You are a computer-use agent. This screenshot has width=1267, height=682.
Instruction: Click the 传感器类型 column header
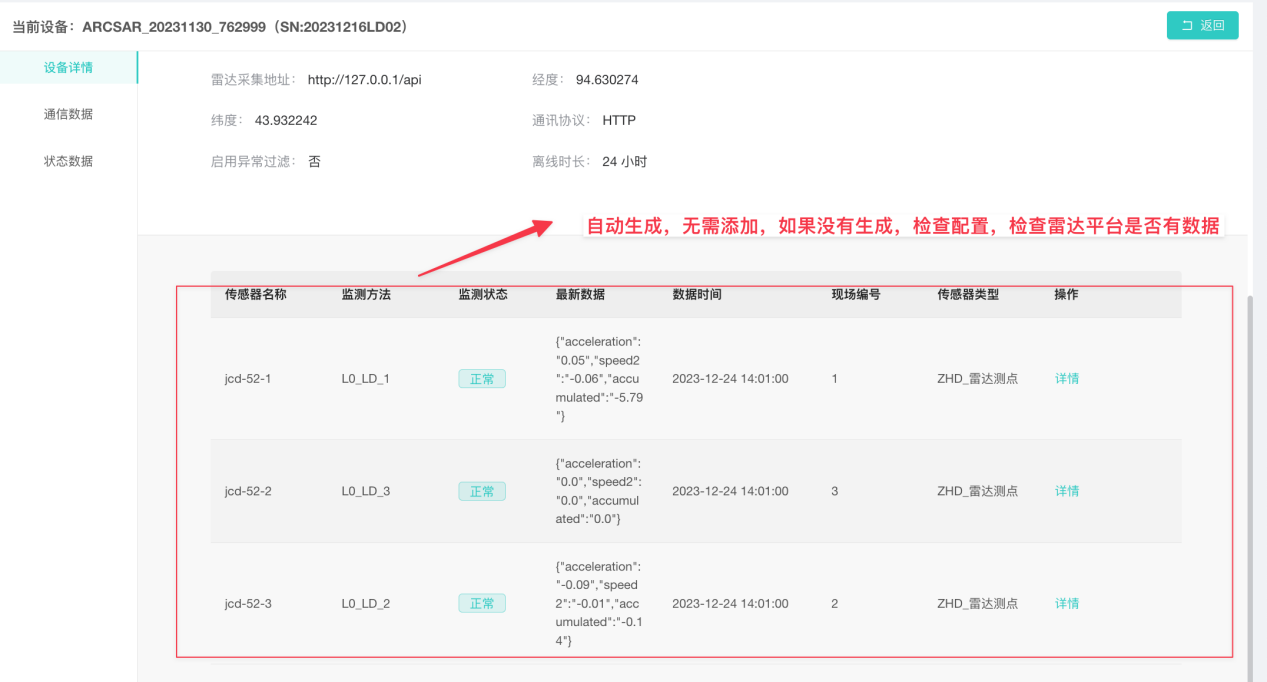(x=967, y=295)
